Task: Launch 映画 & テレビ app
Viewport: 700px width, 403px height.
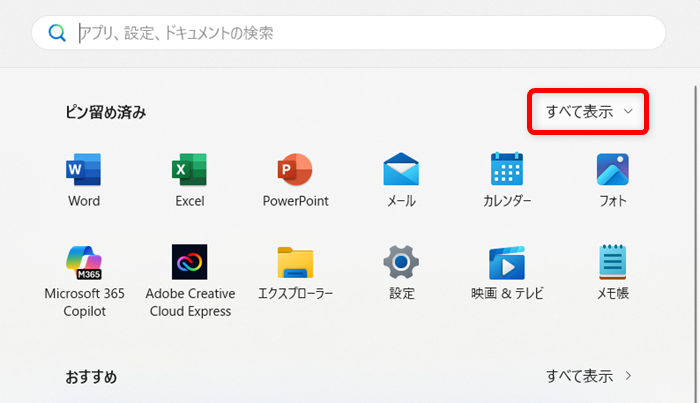Action: tap(507, 273)
